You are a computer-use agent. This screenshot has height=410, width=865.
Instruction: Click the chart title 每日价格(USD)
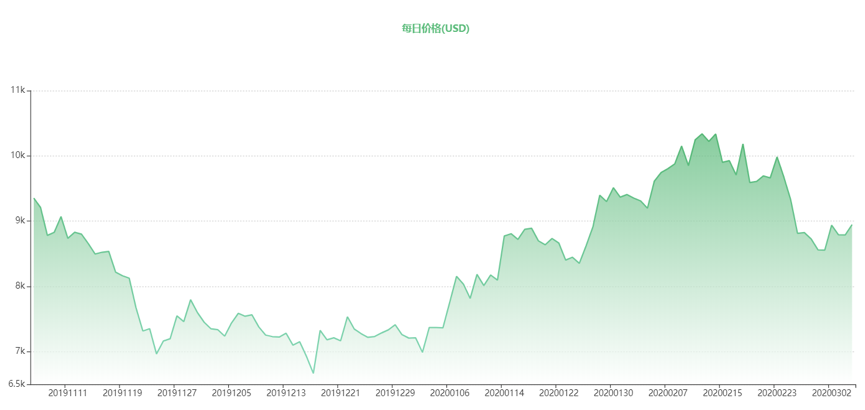(x=435, y=29)
